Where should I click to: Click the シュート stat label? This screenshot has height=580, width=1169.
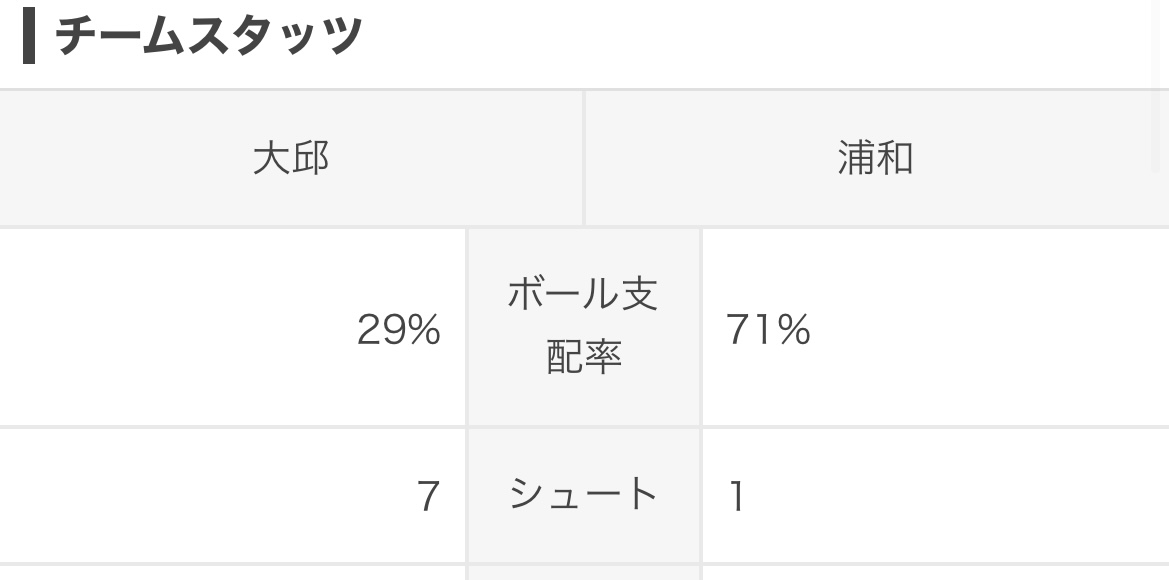pyautogui.click(x=583, y=495)
